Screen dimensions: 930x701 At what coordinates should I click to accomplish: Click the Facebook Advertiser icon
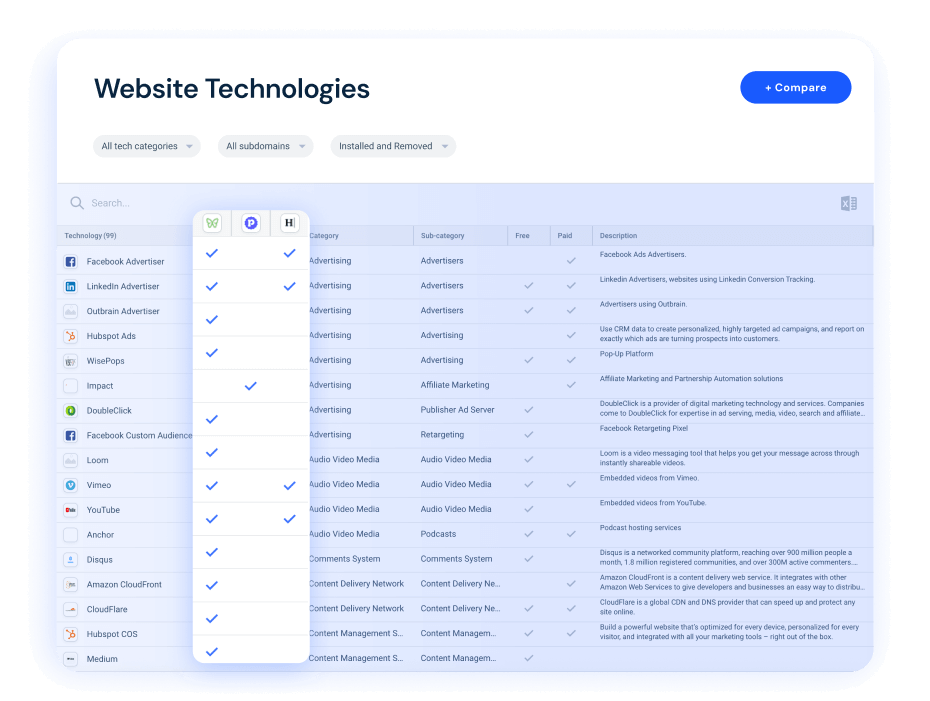(71, 262)
